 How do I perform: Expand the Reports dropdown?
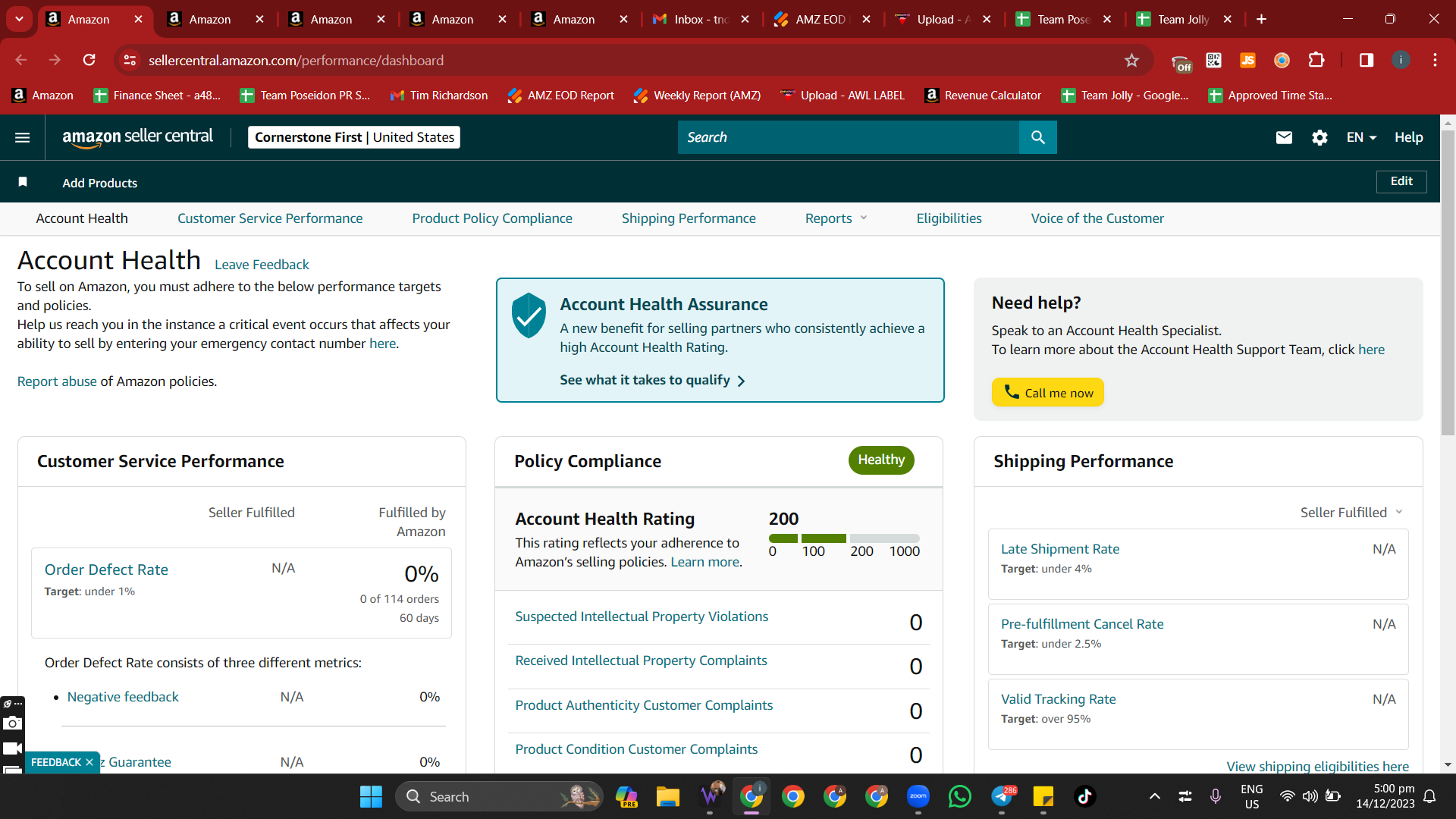pos(836,218)
